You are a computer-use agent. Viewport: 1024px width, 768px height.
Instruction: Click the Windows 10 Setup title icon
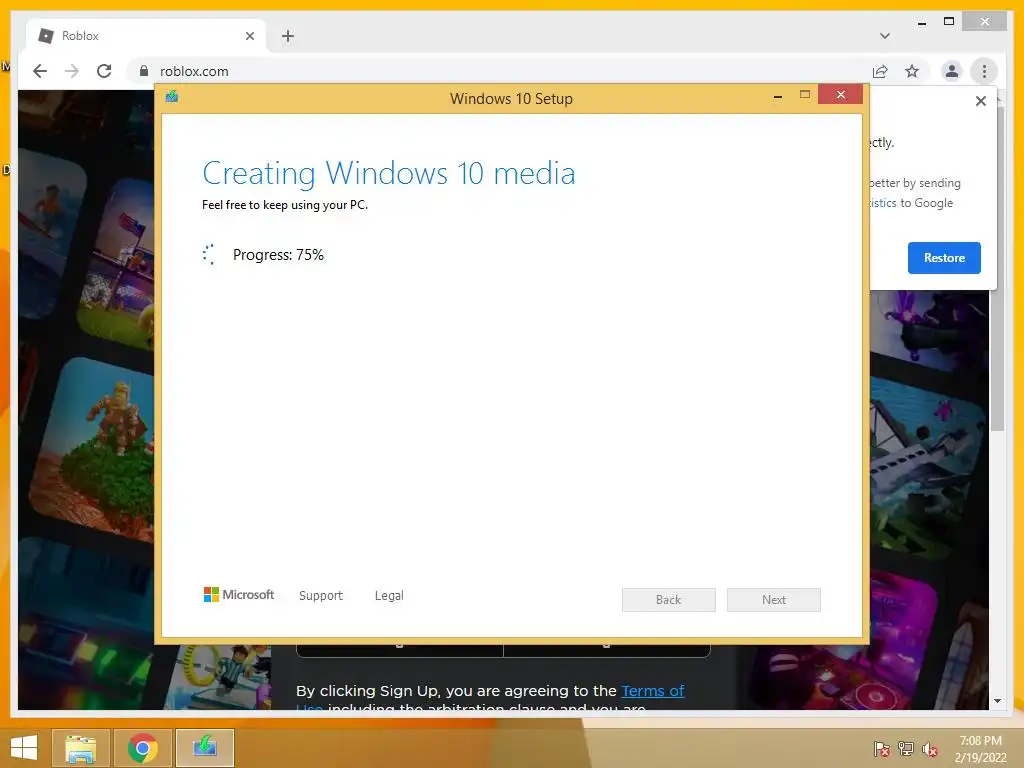pos(172,97)
